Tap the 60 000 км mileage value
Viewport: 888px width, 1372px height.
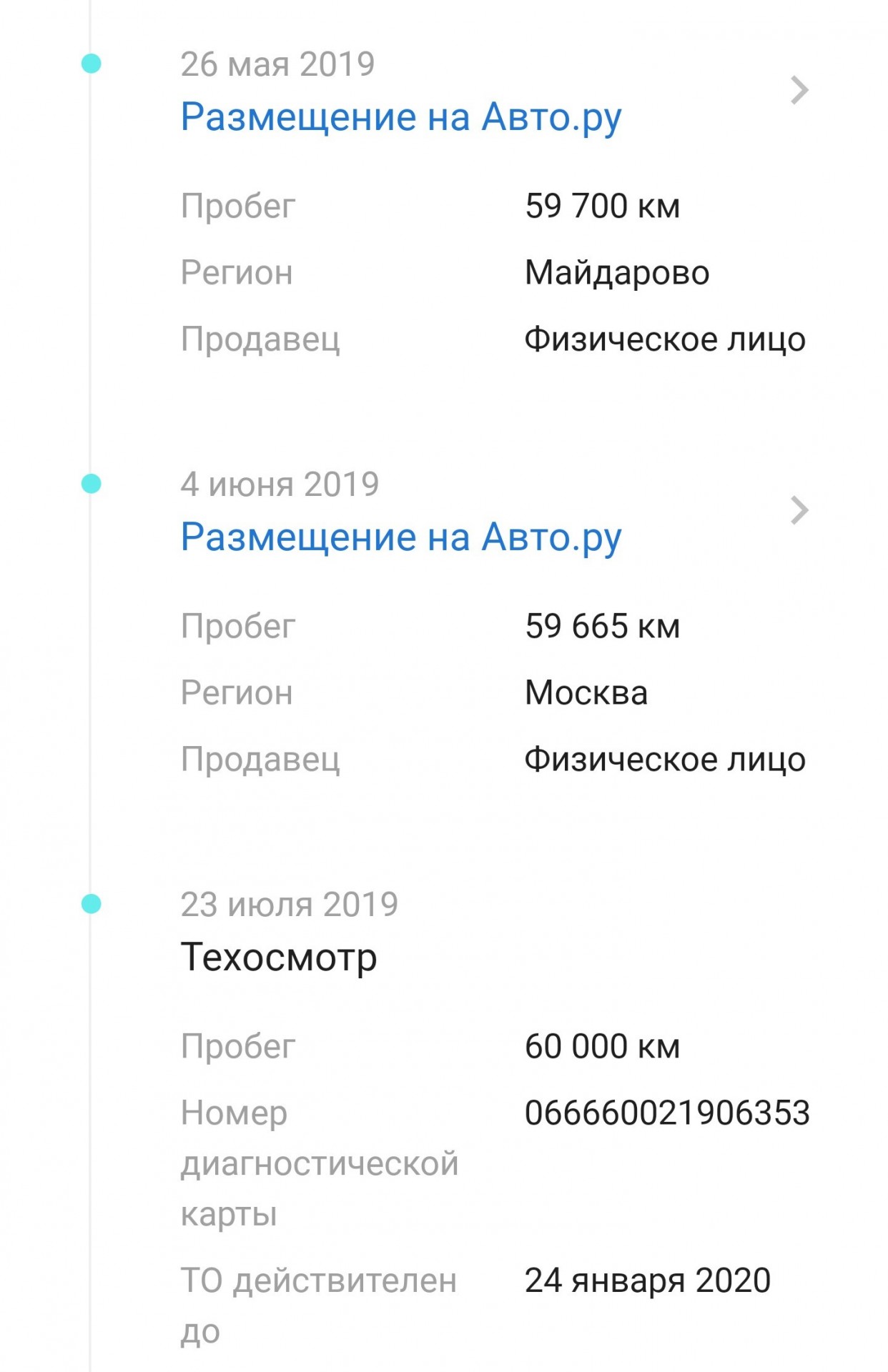(602, 1046)
